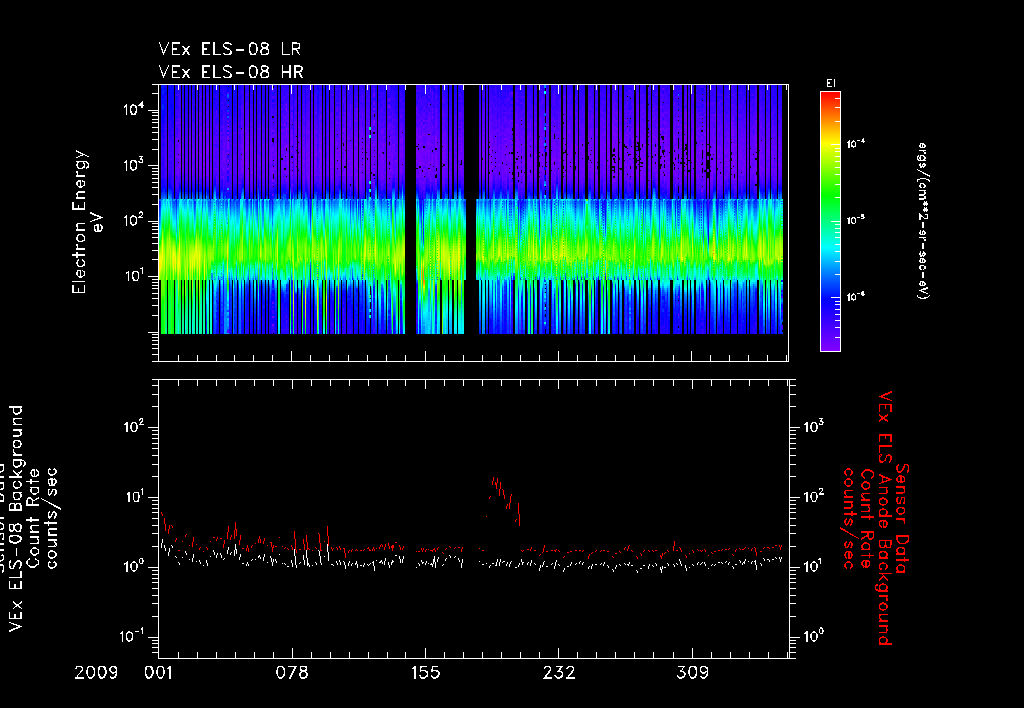Click the day '309' axis label

pyautogui.click(x=692, y=673)
